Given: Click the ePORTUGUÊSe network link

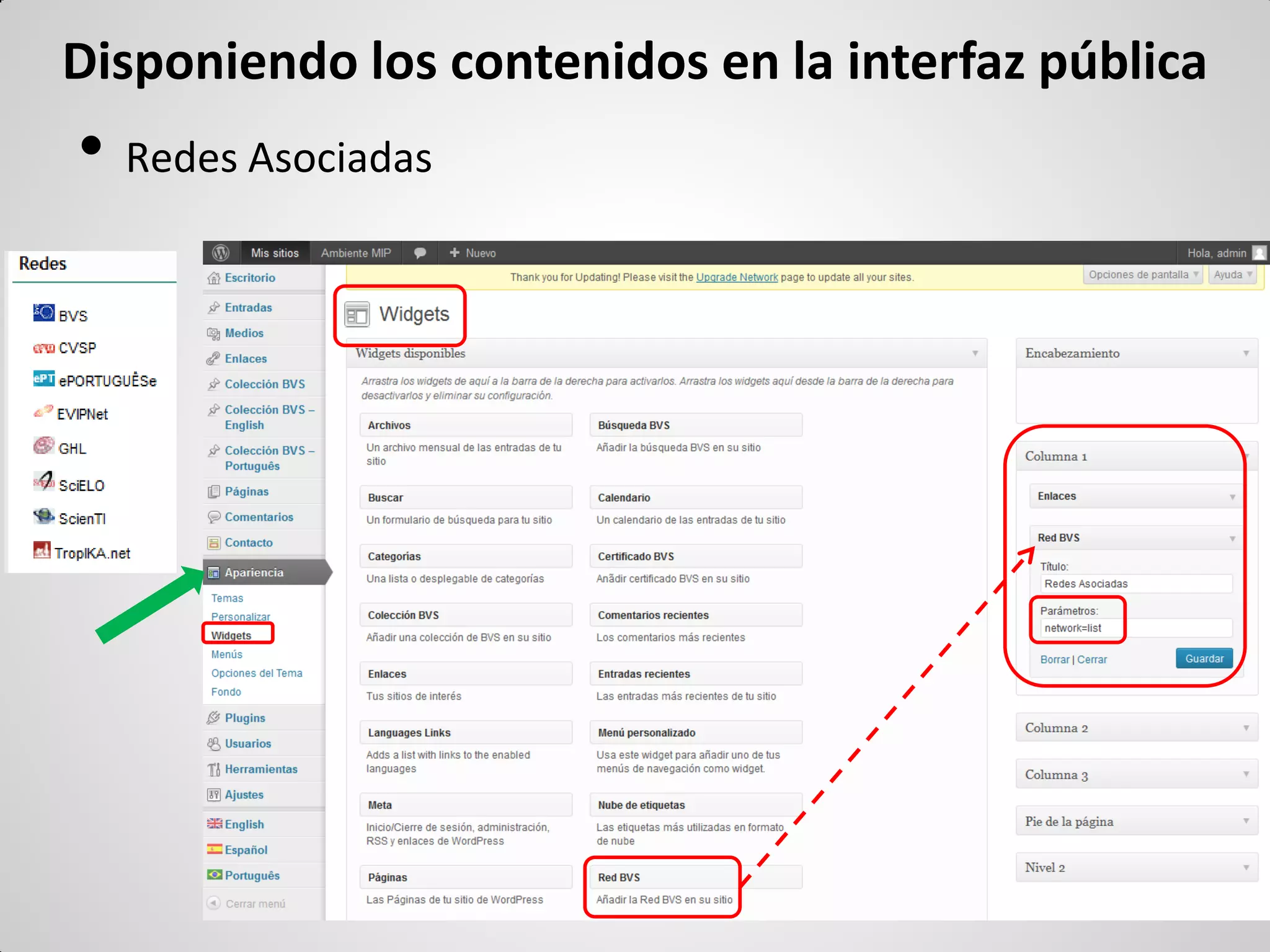Looking at the screenshot, I should tap(107, 380).
